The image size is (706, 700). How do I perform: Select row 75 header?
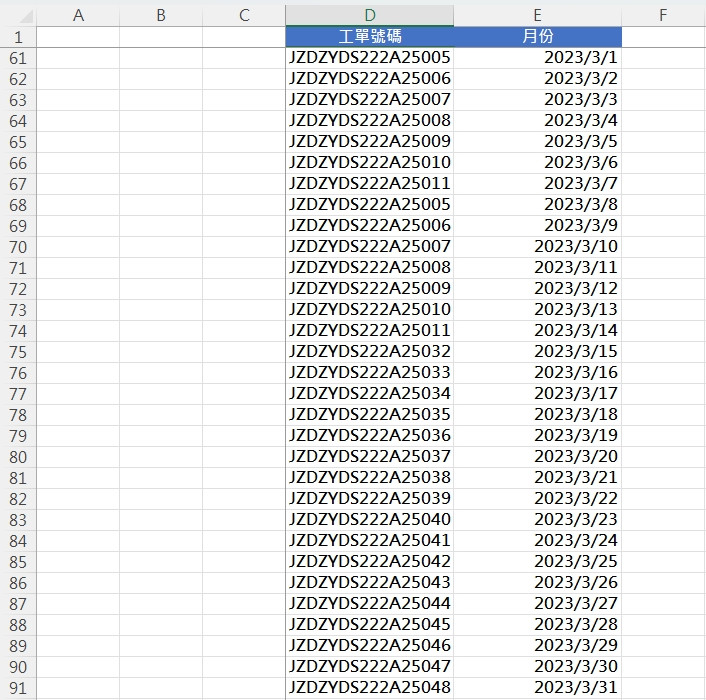click(x=18, y=352)
